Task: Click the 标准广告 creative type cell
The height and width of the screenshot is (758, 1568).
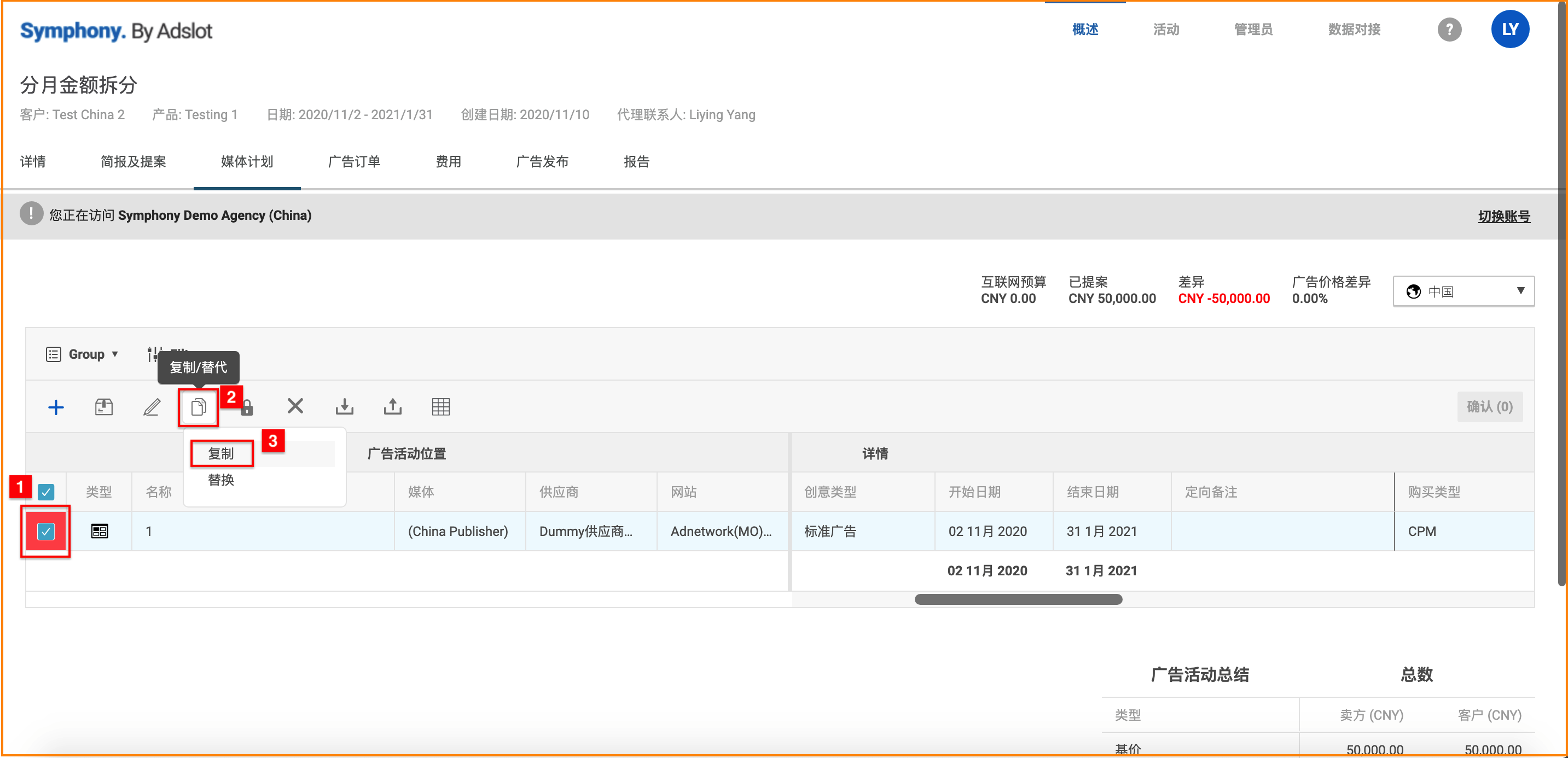Action: point(863,531)
